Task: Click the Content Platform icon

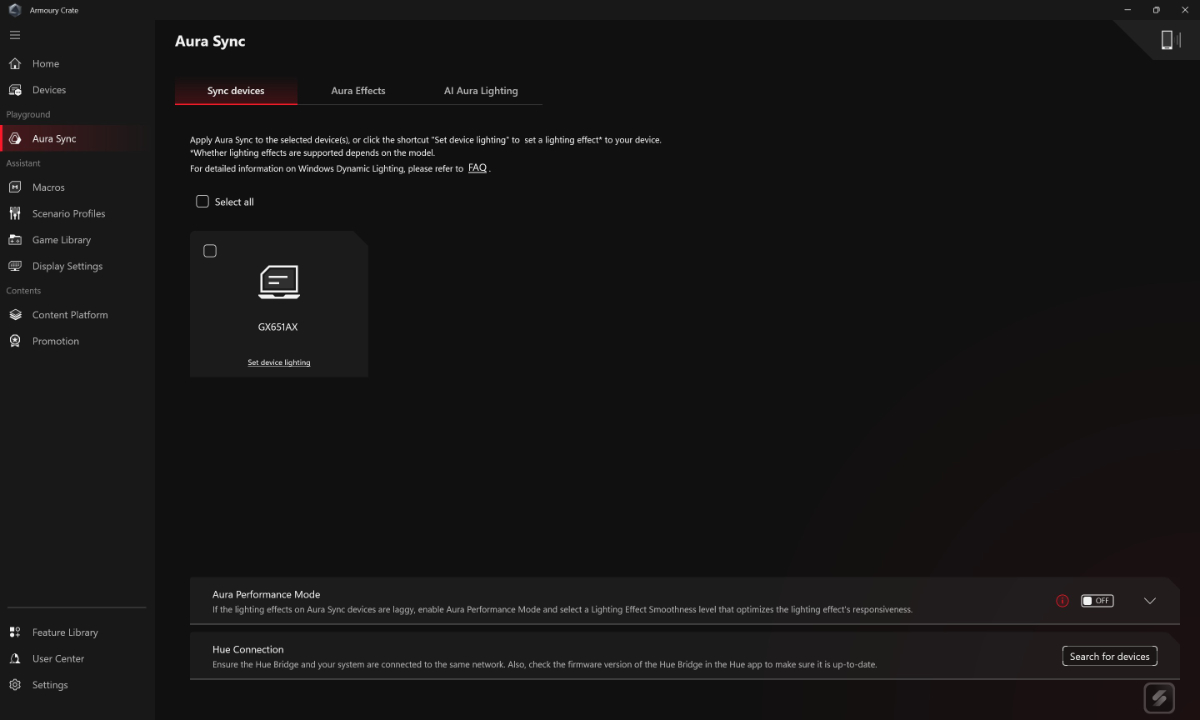Action: 15,315
